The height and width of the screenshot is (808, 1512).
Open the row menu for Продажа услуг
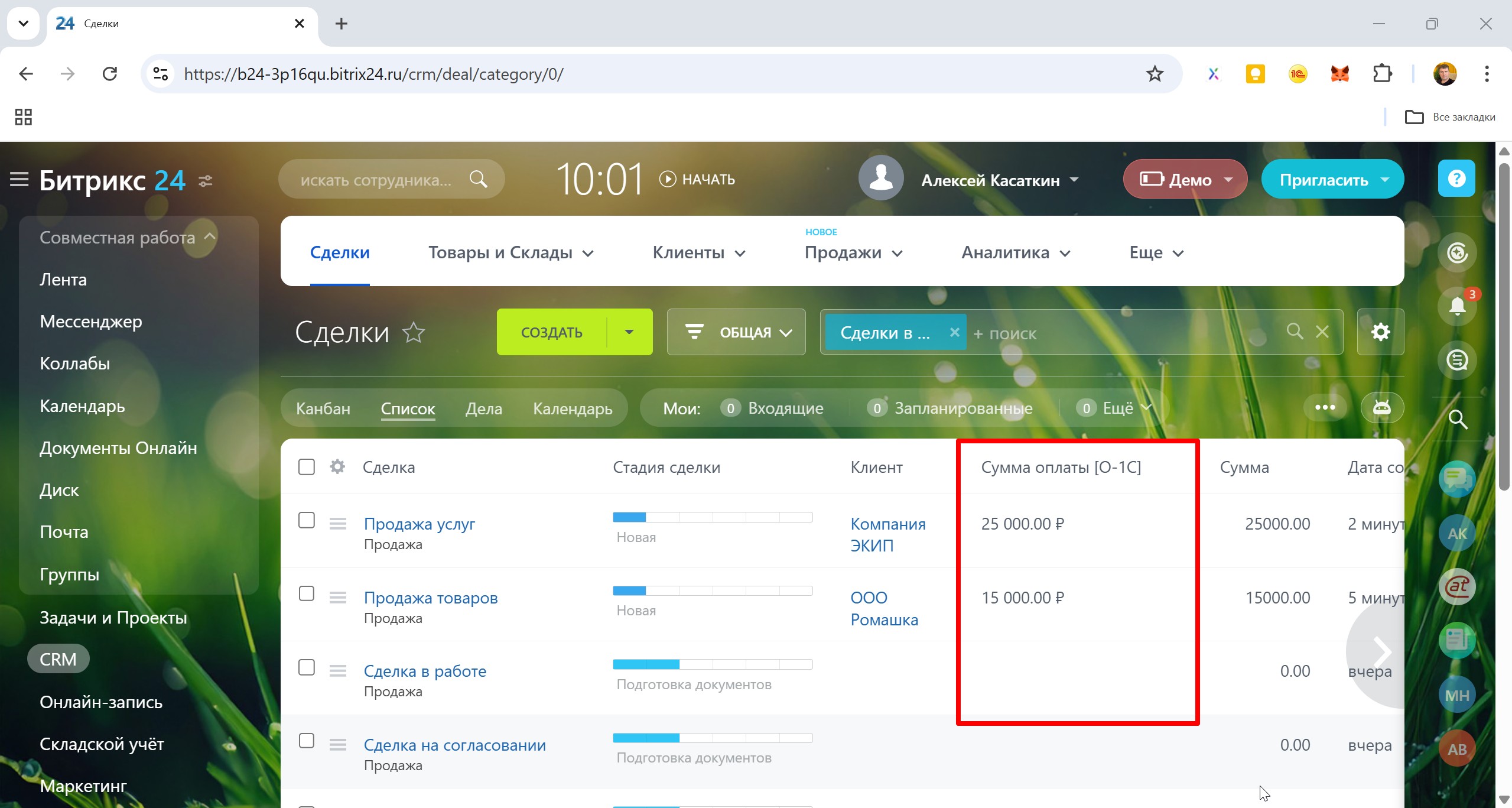(338, 524)
